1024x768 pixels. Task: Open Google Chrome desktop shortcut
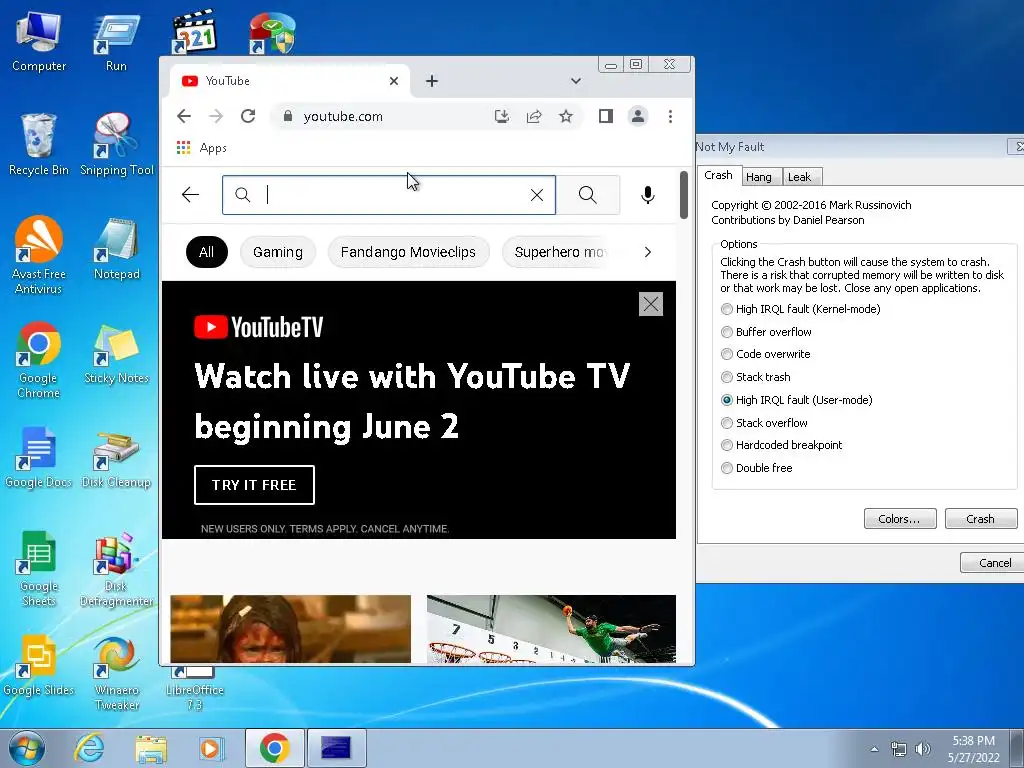[39, 359]
